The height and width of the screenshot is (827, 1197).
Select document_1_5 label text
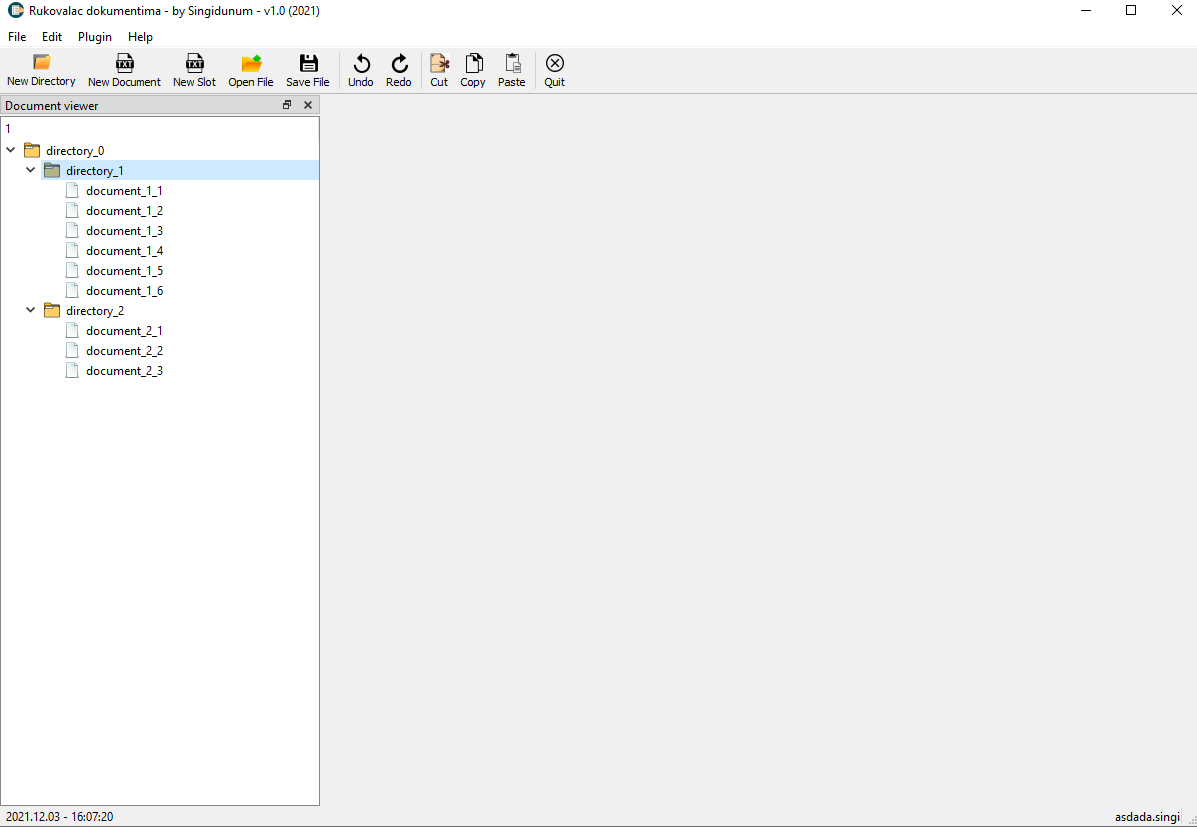[x=124, y=271]
